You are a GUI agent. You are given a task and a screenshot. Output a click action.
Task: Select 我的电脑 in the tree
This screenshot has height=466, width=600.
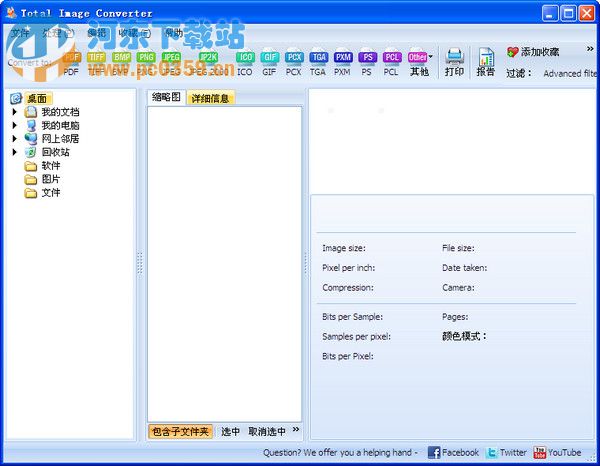[60, 125]
